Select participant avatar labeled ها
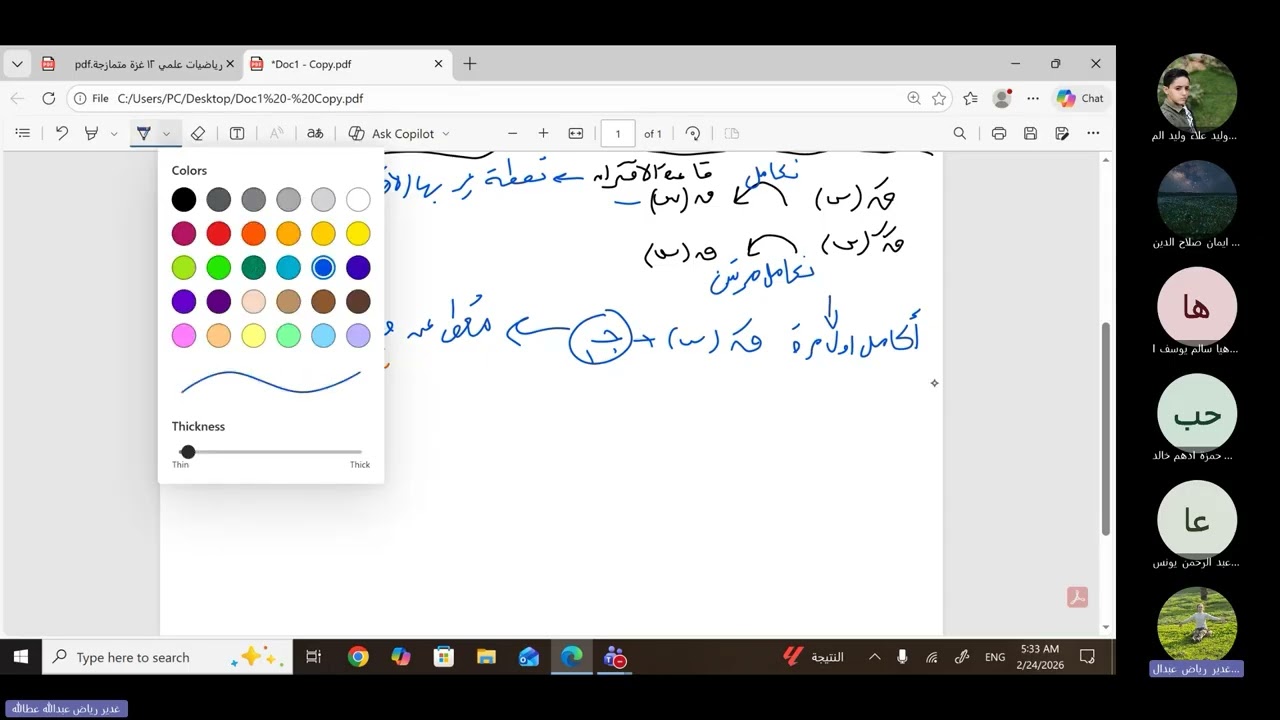Screen dimensions: 1280x720 (1197, 307)
